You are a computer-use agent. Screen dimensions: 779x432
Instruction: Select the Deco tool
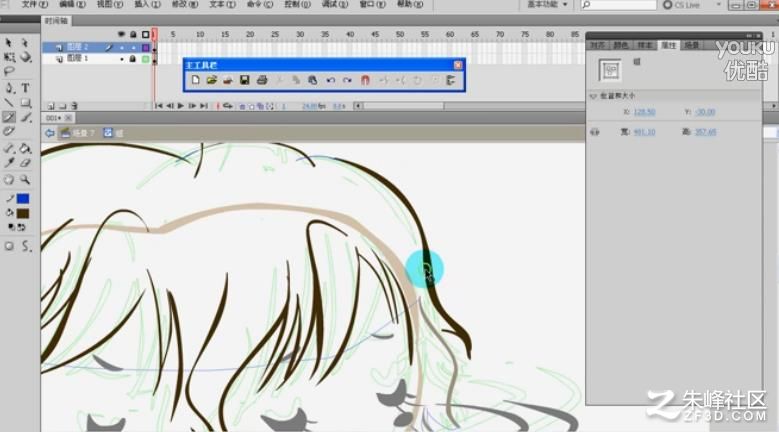coord(8,131)
